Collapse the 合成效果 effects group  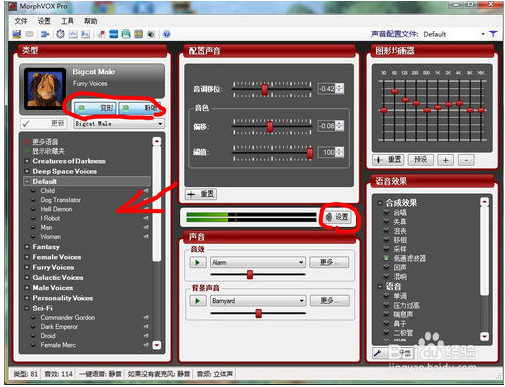(x=380, y=203)
